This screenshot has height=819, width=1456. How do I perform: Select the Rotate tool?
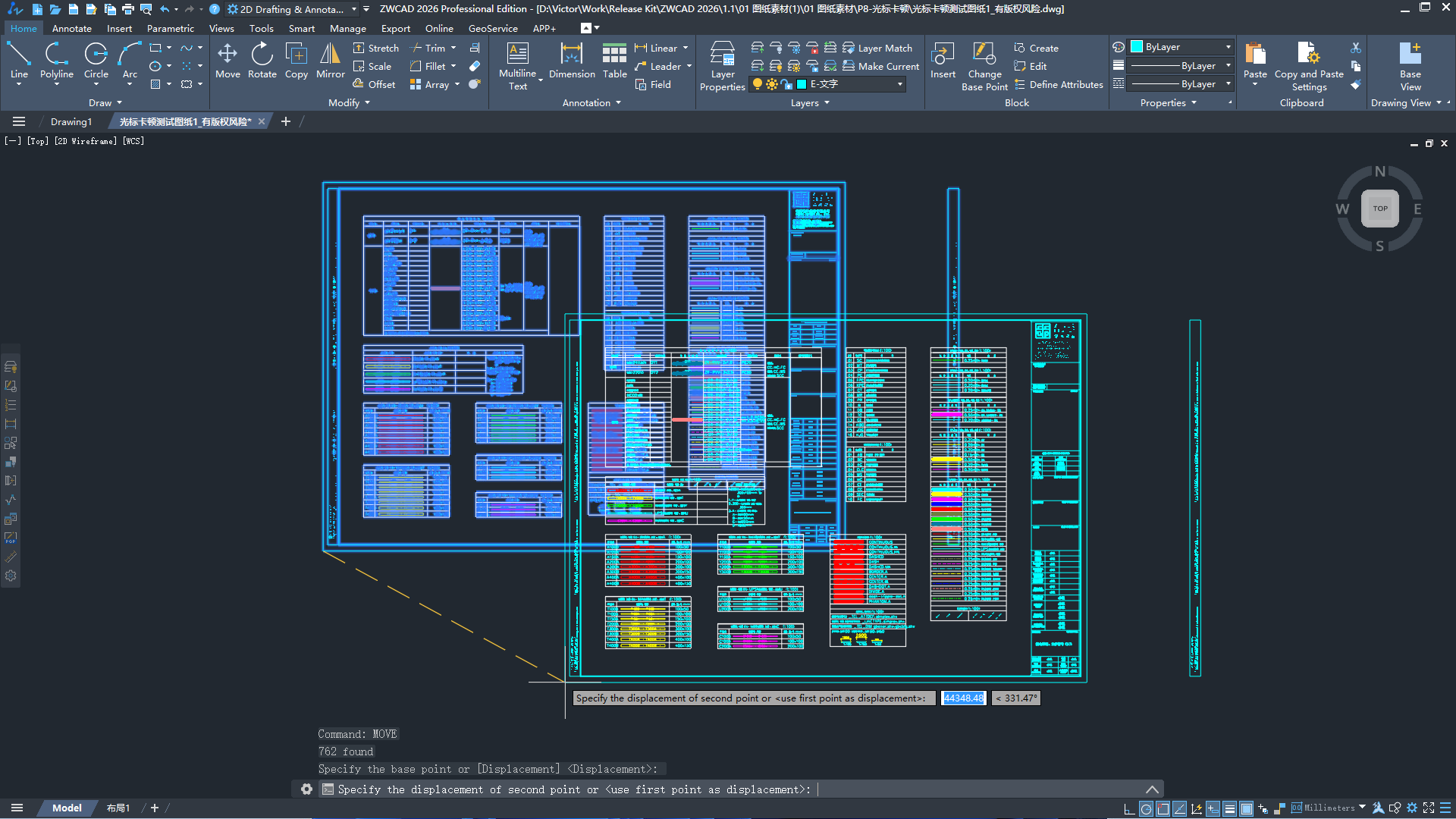(262, 61)
